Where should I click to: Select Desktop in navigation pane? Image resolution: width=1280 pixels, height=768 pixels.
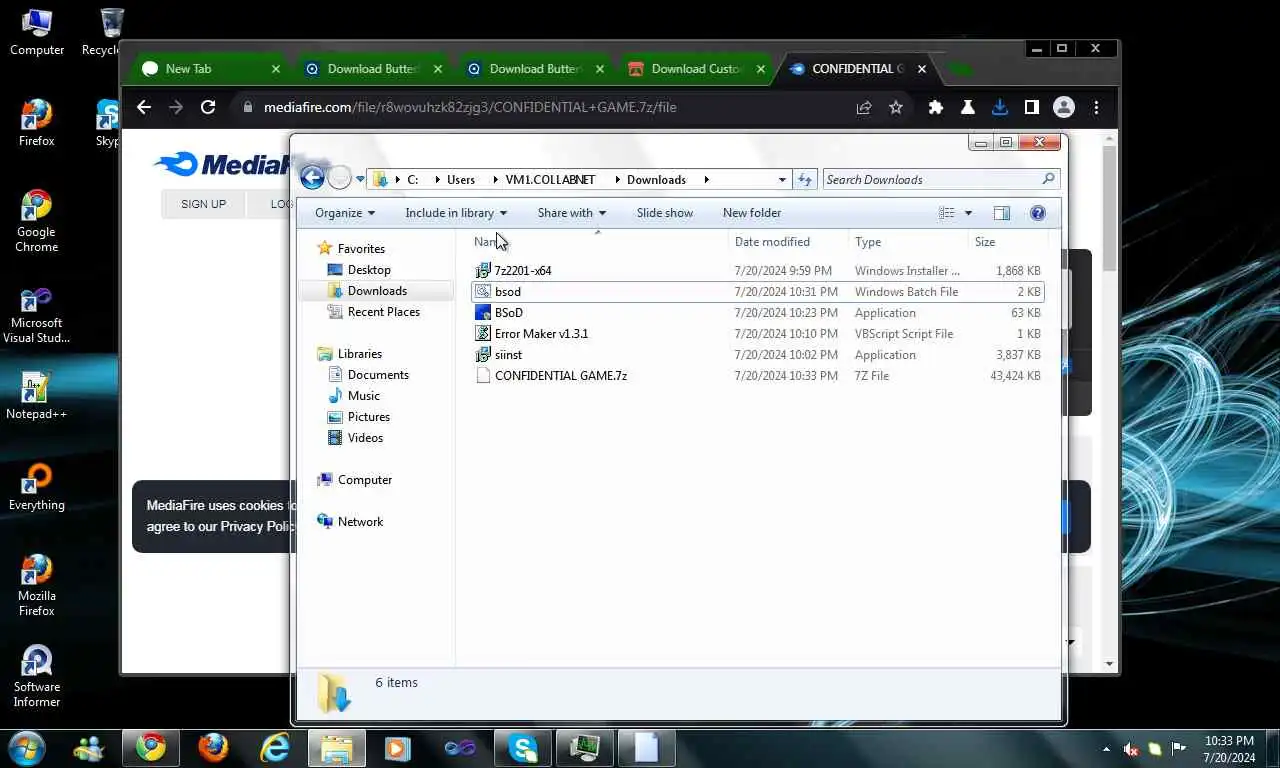(x=369, y=270)
